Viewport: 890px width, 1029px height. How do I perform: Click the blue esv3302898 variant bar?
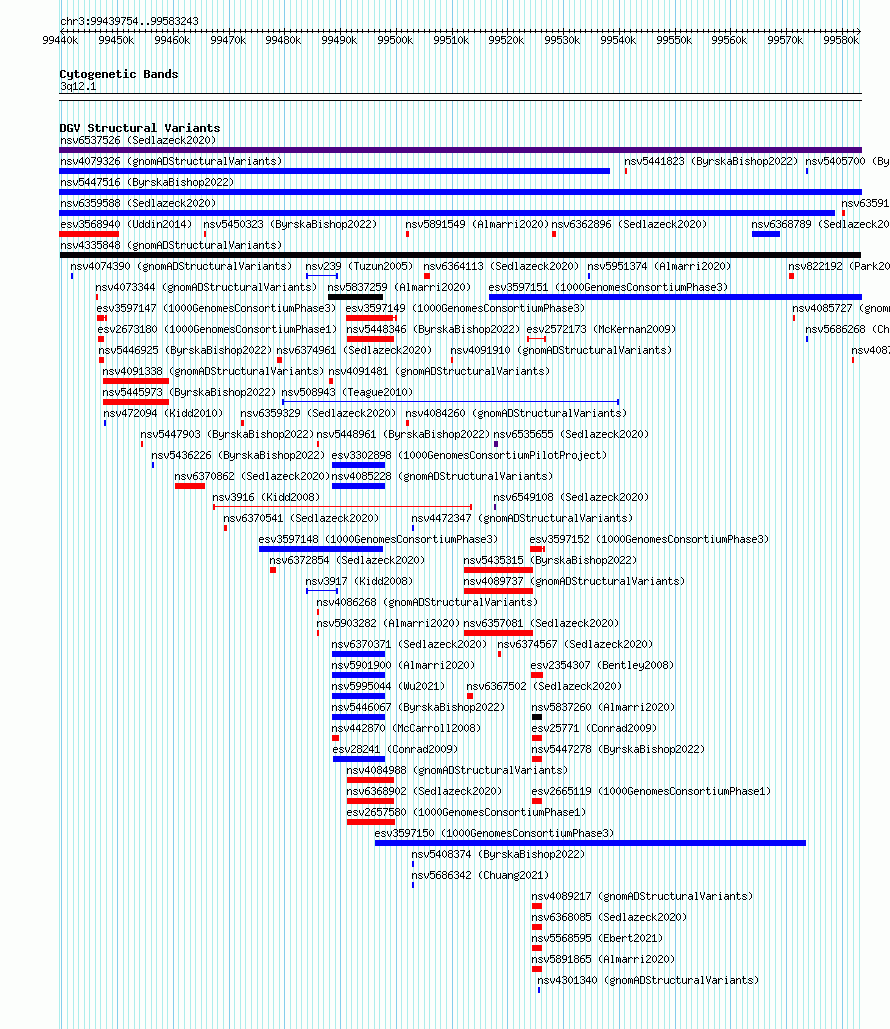(358, 465)
